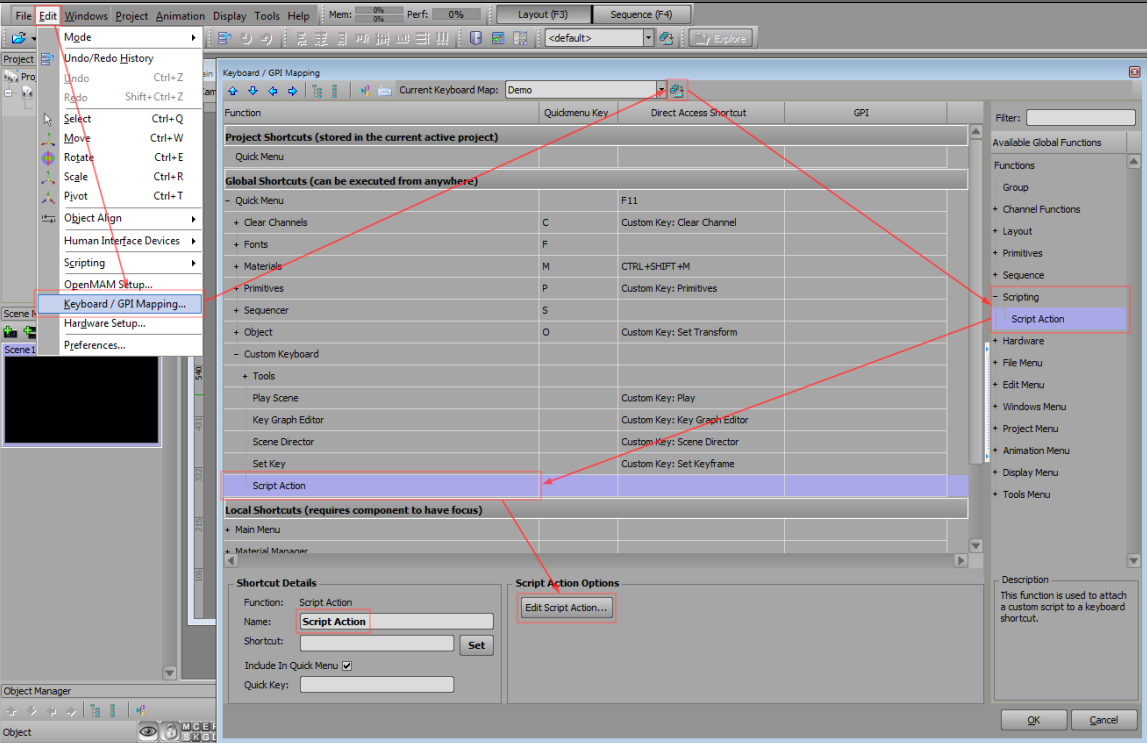
Task: Expand the Fonts shortcut group
Action: 236,245
